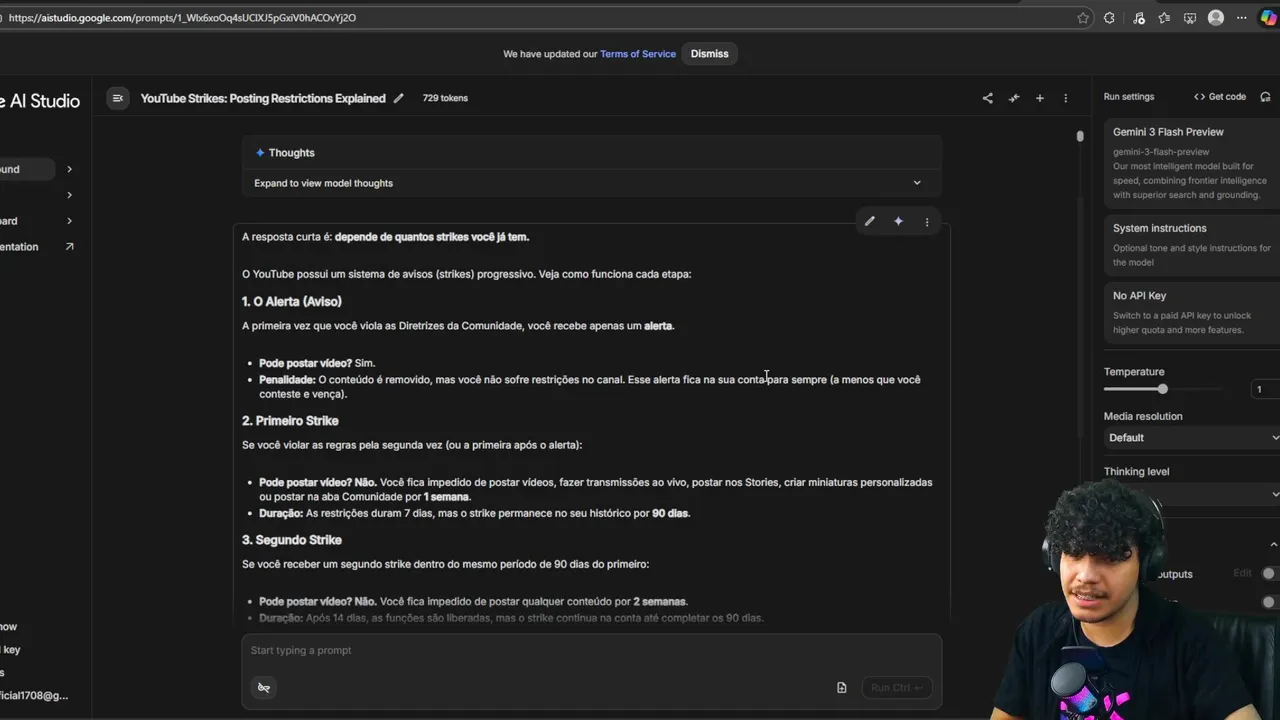Click the Temperature value field
Screen dimensions: 1280x720
click(1265, 389)
